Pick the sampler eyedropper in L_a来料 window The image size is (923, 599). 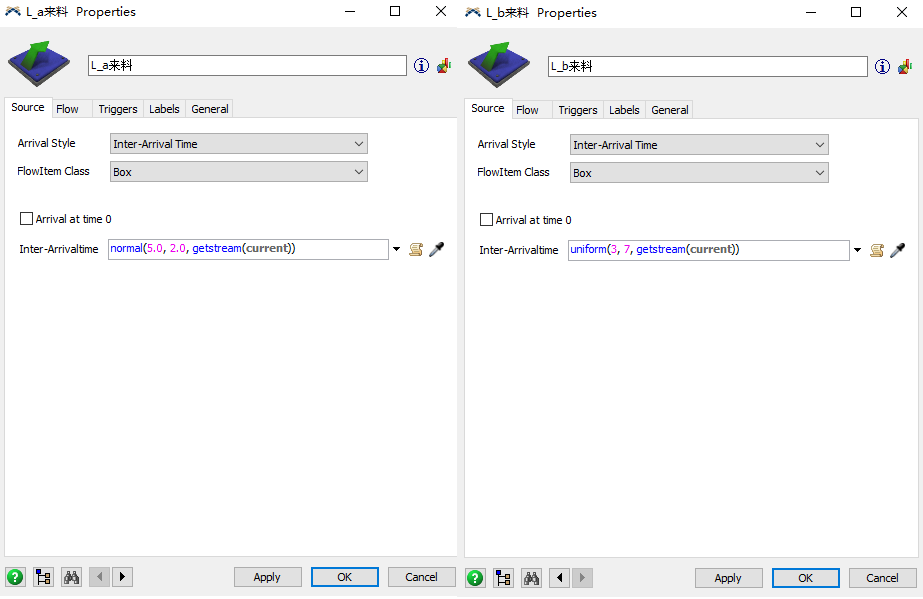(x=437, y=249)
